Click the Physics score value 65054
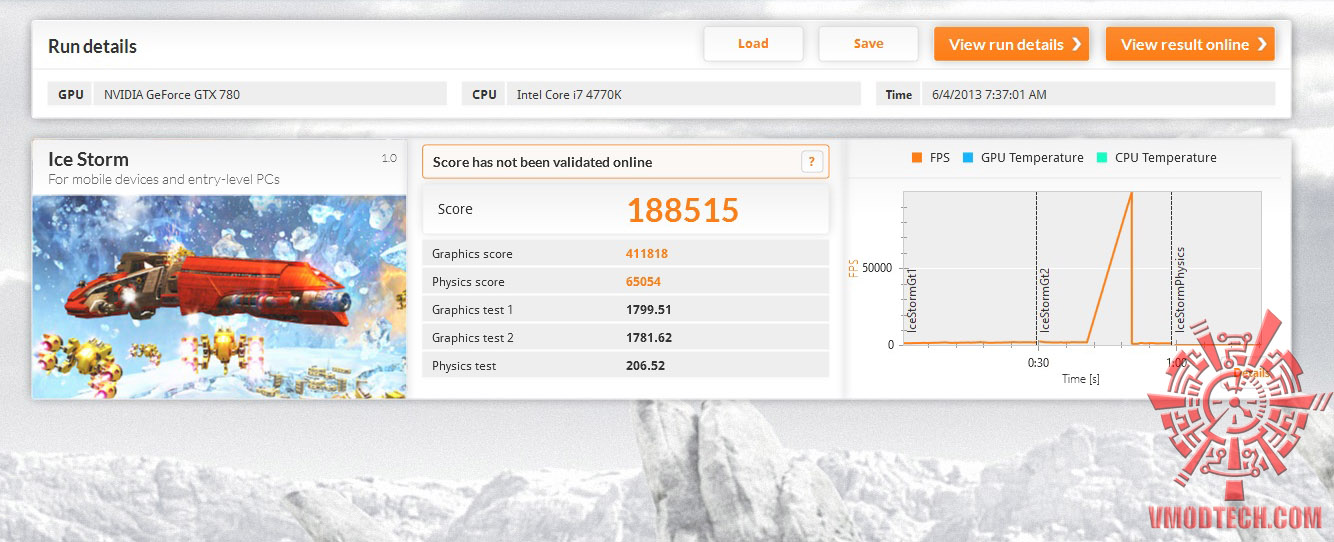The image size is (1334, 542). (x=643, y=282)
